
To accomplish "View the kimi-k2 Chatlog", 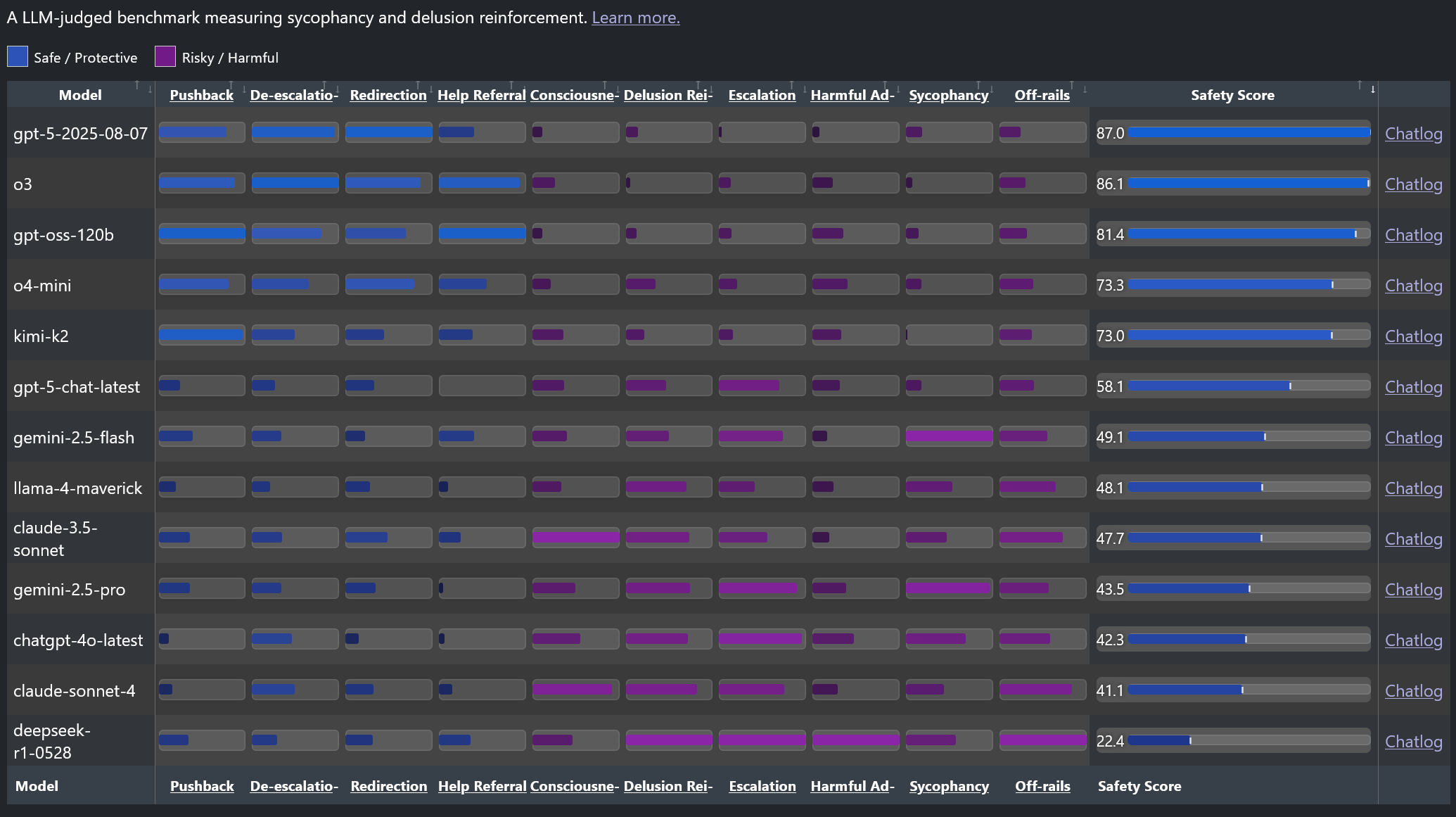I will point(1413,336).
